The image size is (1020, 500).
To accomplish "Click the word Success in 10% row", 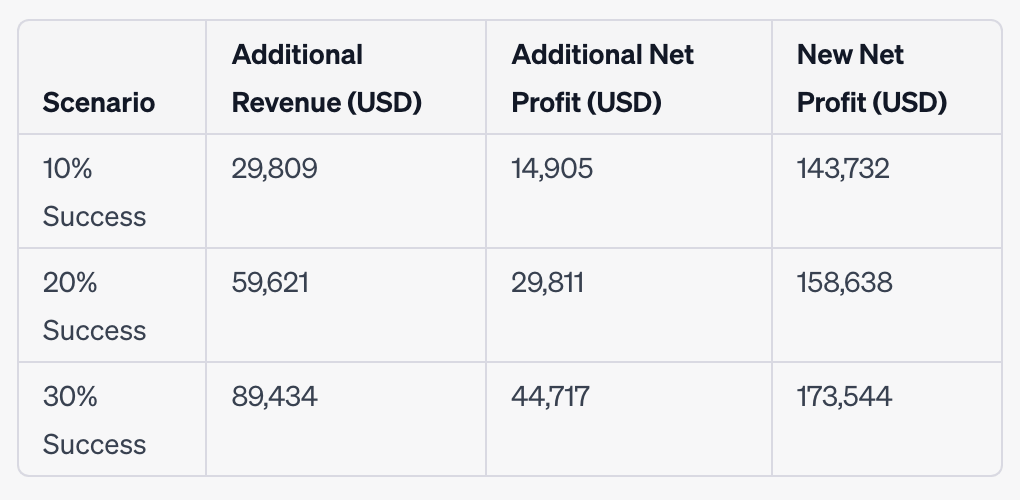I will (94, 217).
